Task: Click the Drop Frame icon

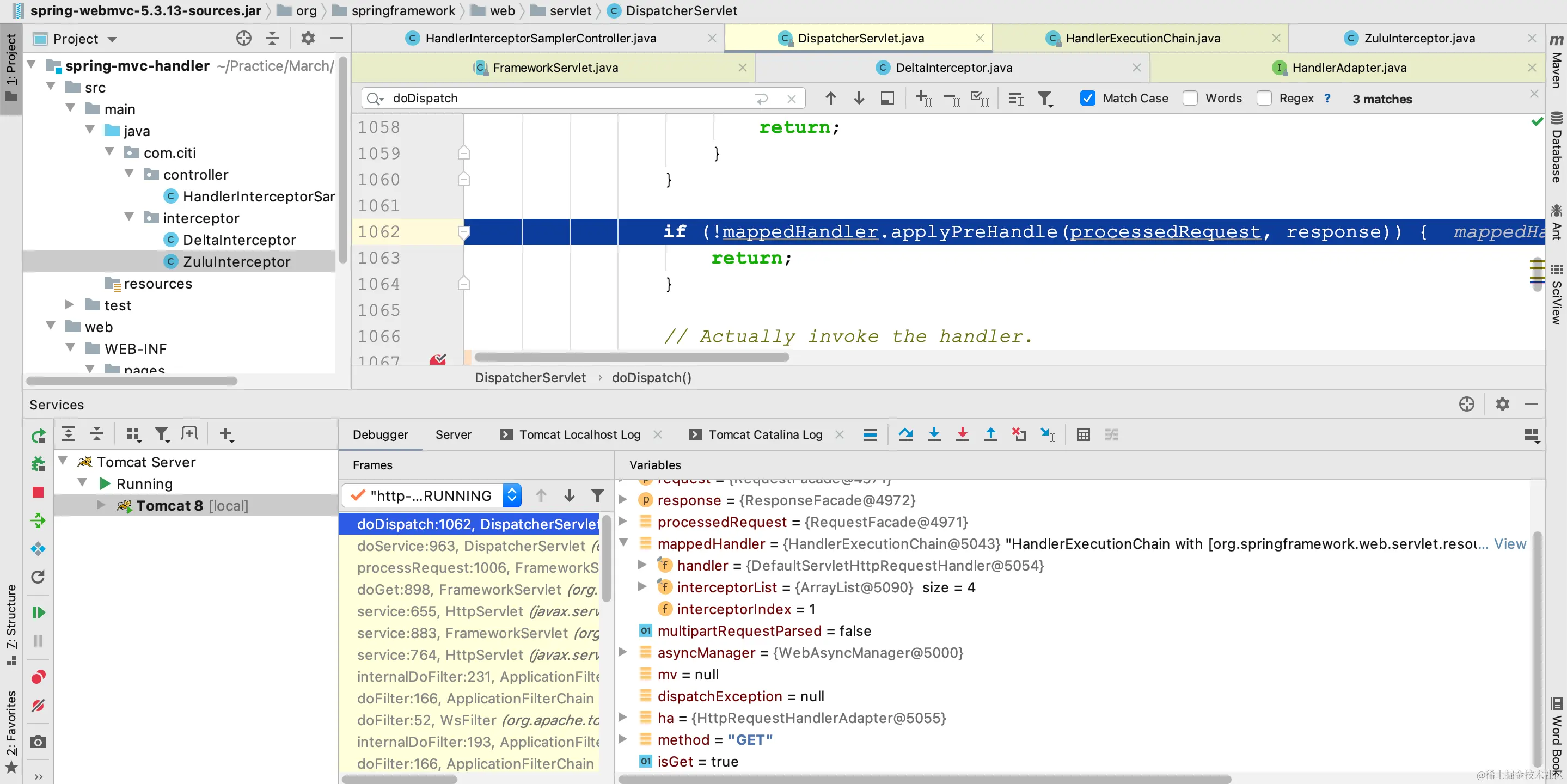Action: point(1019,434)
